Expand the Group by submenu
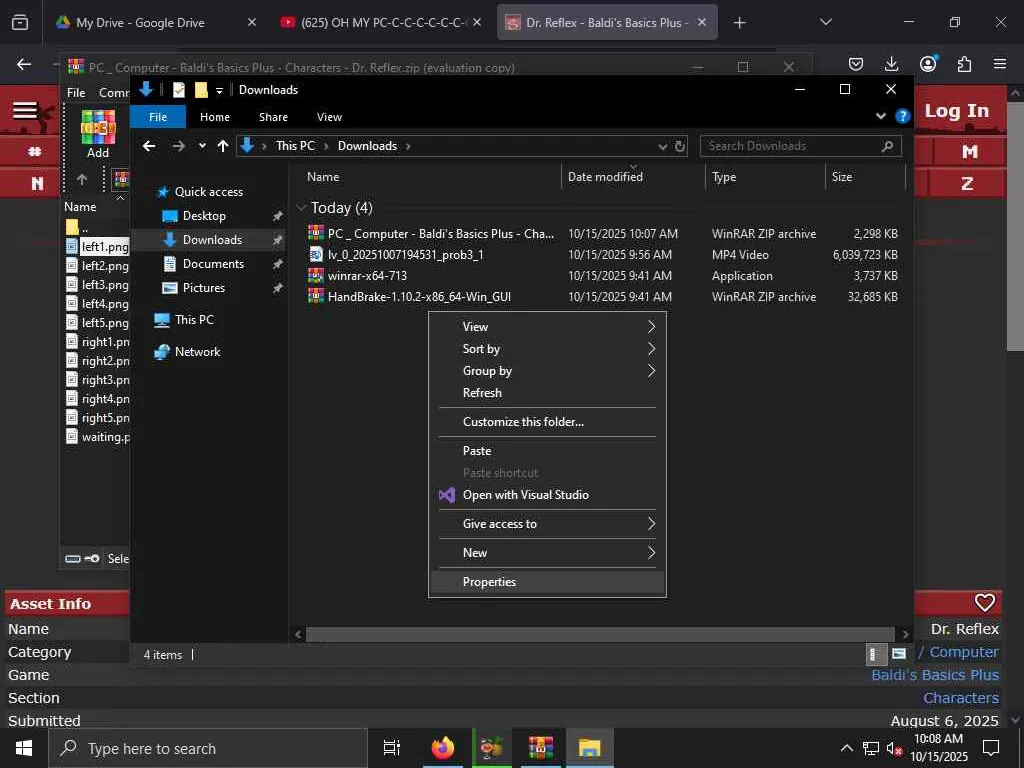The width and height of the screenshot is (1024, 768). click(x=547, y=371)
